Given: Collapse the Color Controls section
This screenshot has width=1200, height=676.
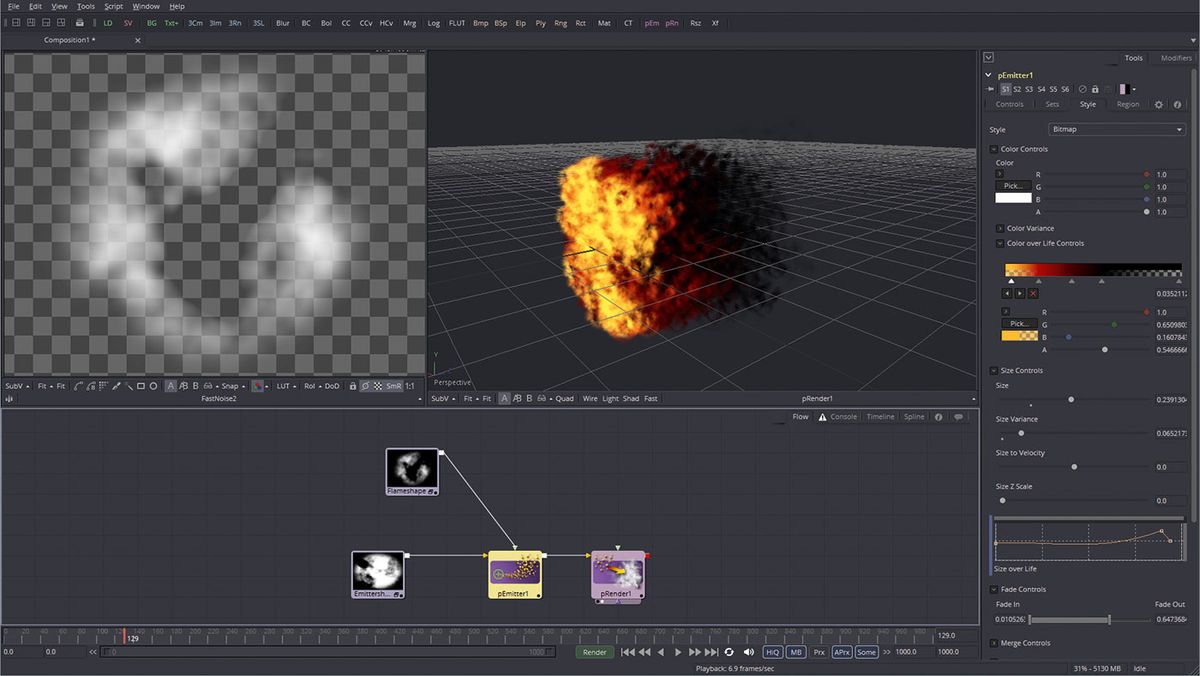Looking at the screenshot, I should [994, 148].
